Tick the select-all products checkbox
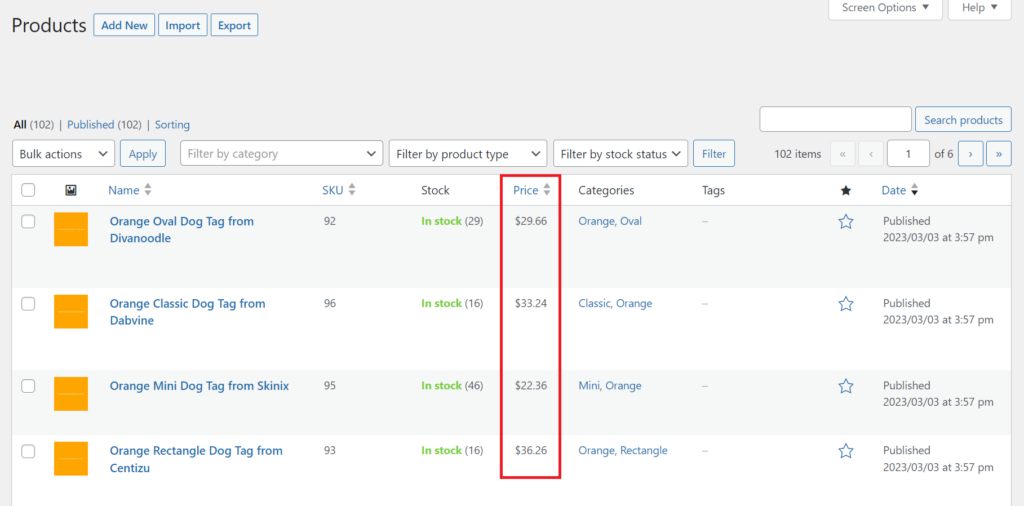This screenshot has width=1024, height=506. pos(28,191)
